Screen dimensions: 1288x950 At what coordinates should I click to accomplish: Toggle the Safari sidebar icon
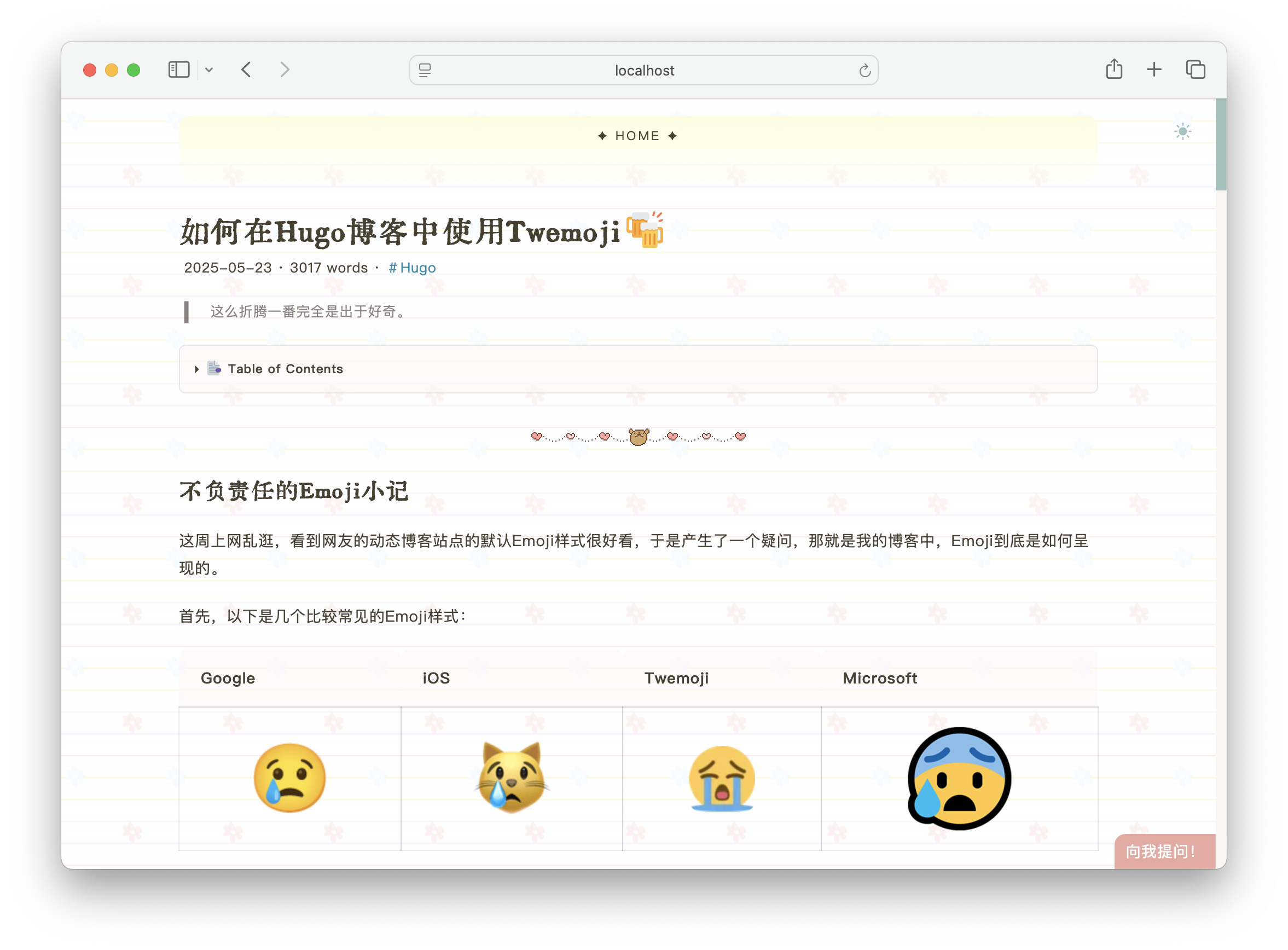(x=179, y=69)
